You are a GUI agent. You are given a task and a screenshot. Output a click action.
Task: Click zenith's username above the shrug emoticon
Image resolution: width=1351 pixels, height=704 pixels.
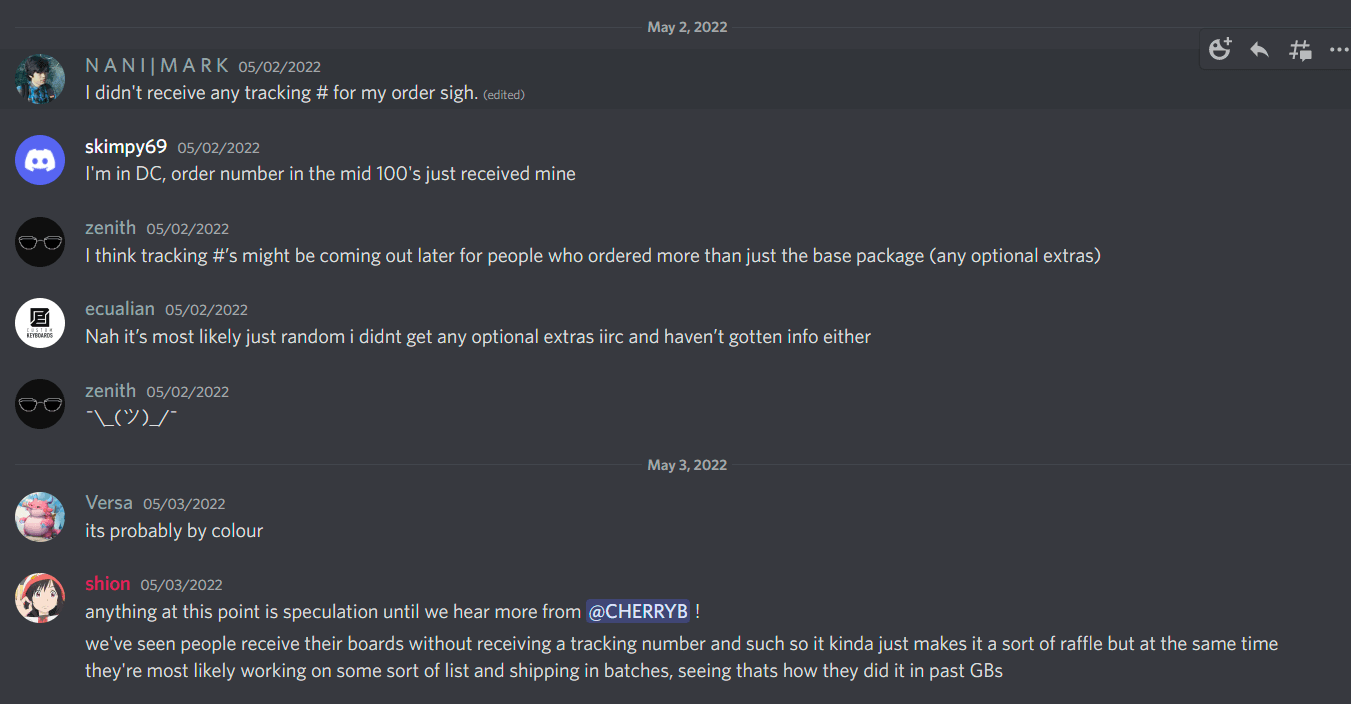click(110, 390)
